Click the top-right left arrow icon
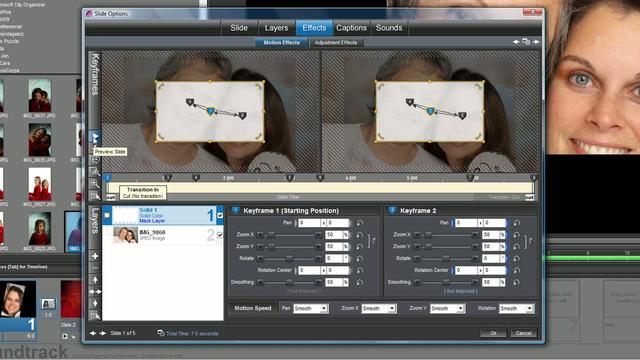640x360 pixels. click(516, 42)
